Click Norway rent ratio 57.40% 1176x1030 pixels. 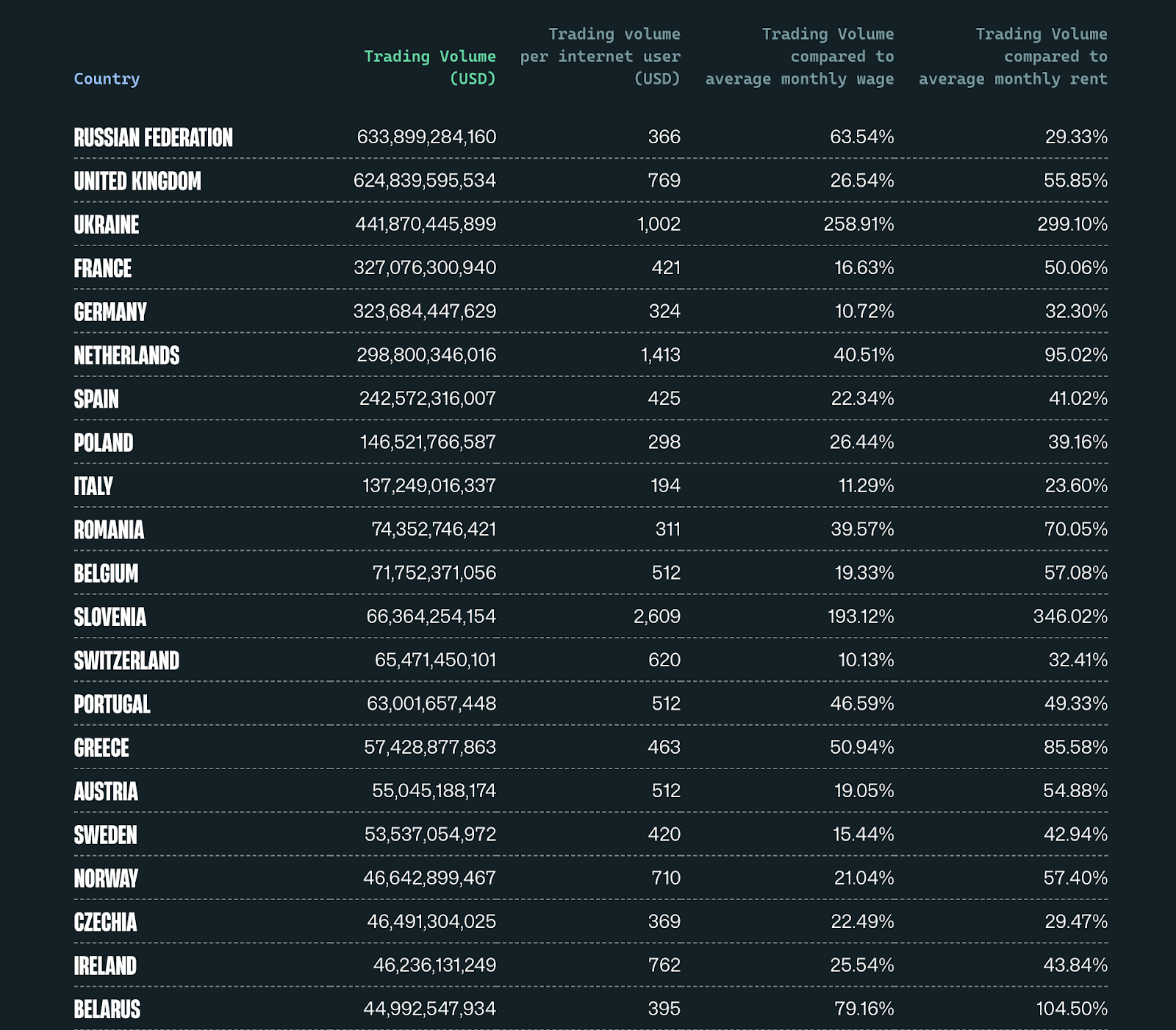tap(1076, 878)
